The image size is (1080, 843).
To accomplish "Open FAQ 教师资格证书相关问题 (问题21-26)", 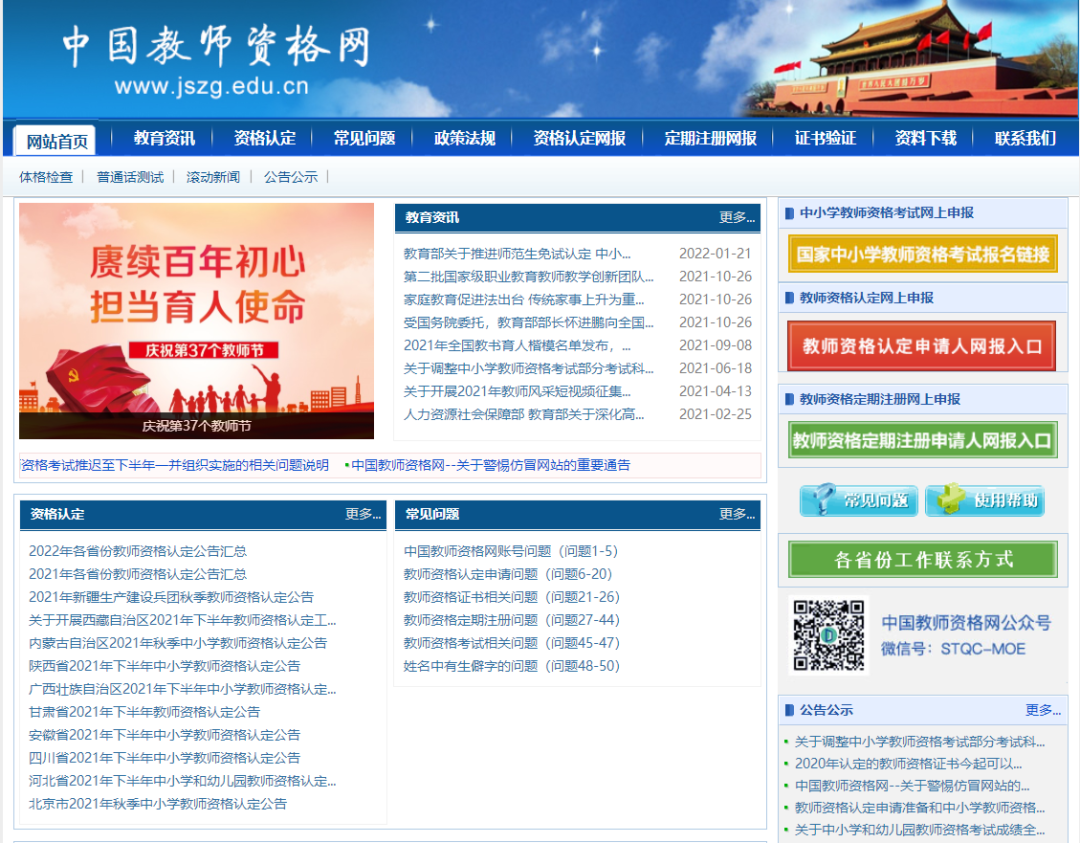I will tap(512, 597).
